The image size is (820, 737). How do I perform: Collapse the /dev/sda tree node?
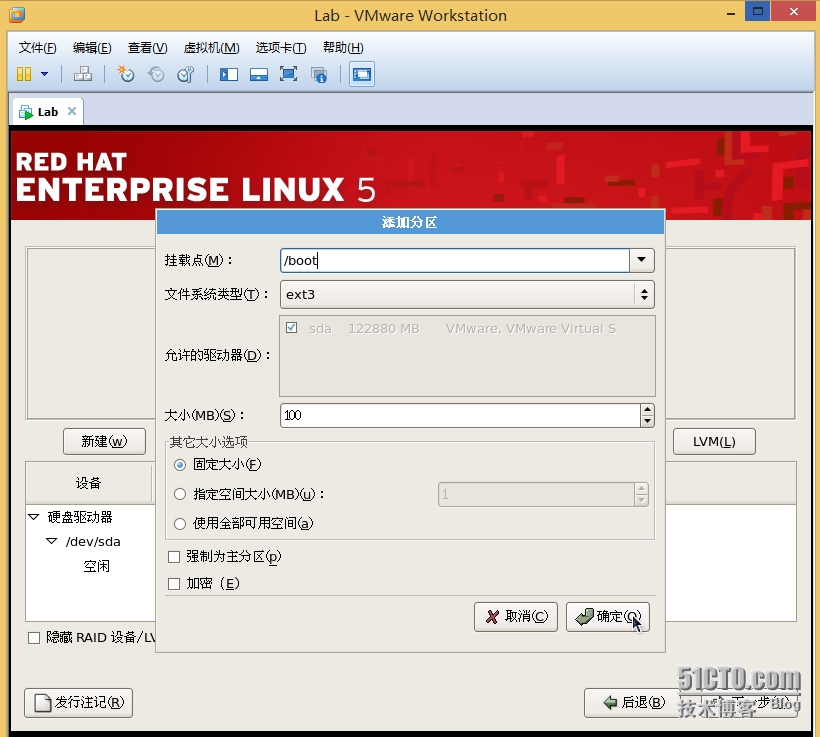pos(51,541)
